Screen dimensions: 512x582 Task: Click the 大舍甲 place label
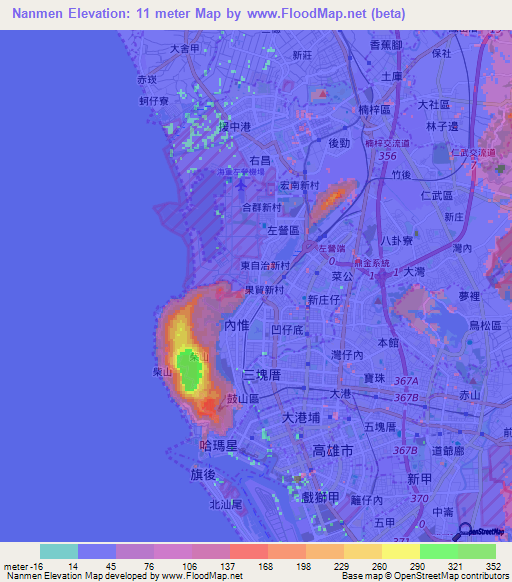click(185, 49)
